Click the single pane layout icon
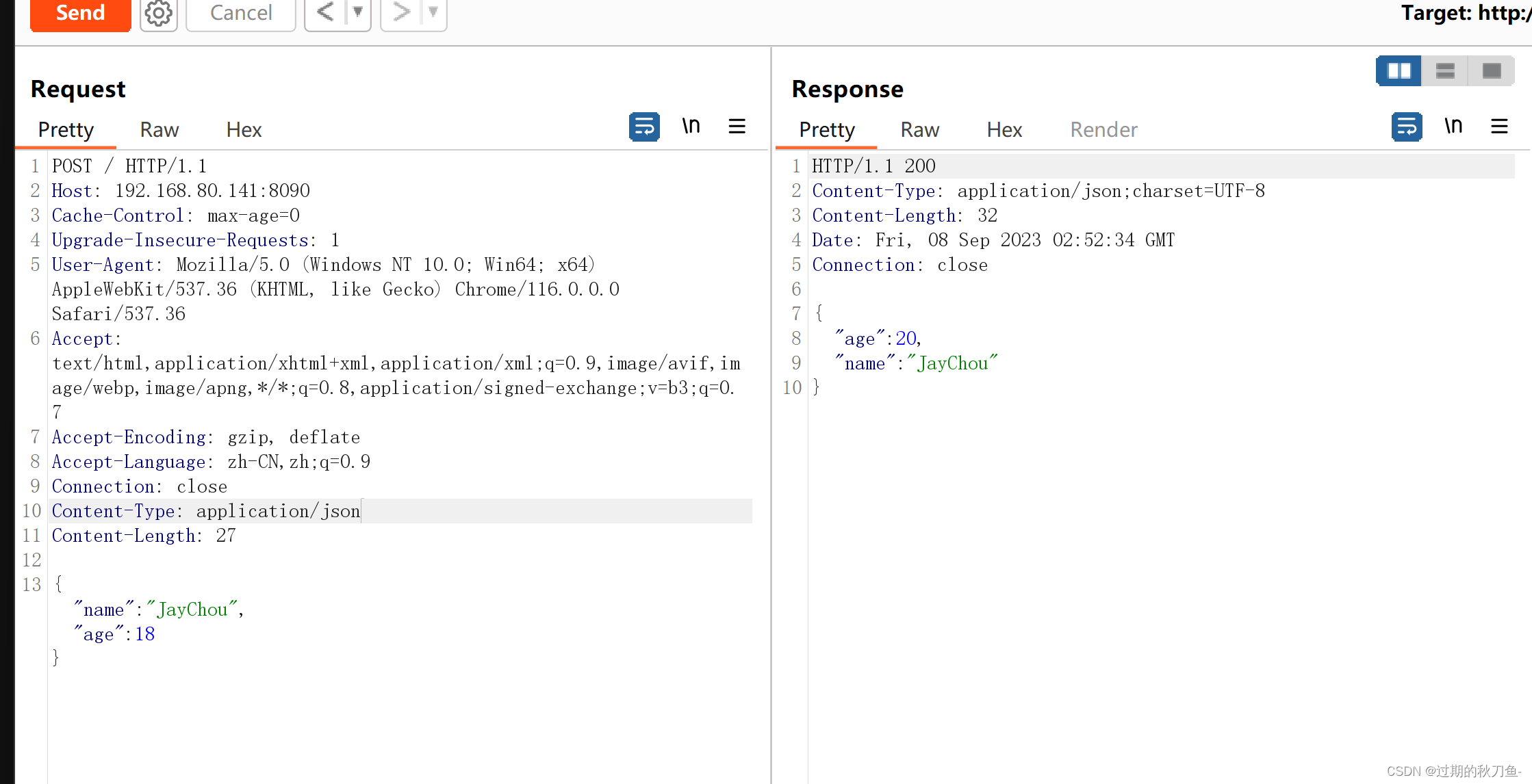1532x784 pixels. [1491, 69]
